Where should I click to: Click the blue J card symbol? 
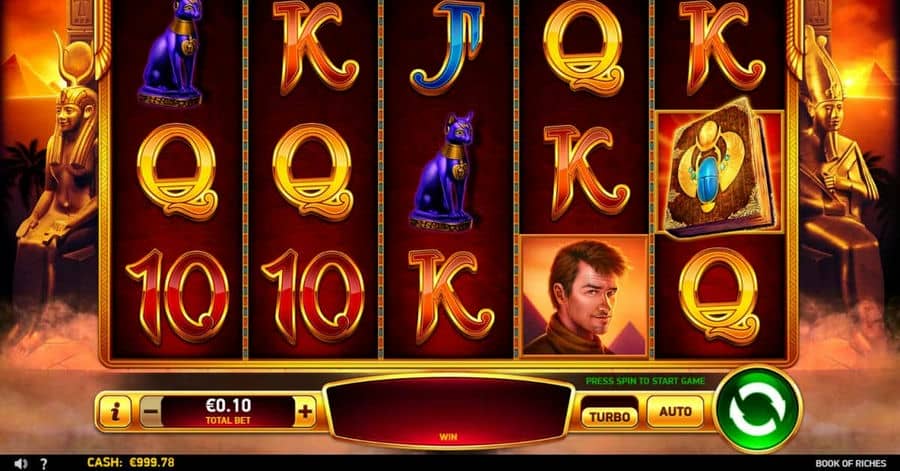[x=446, y=47]
